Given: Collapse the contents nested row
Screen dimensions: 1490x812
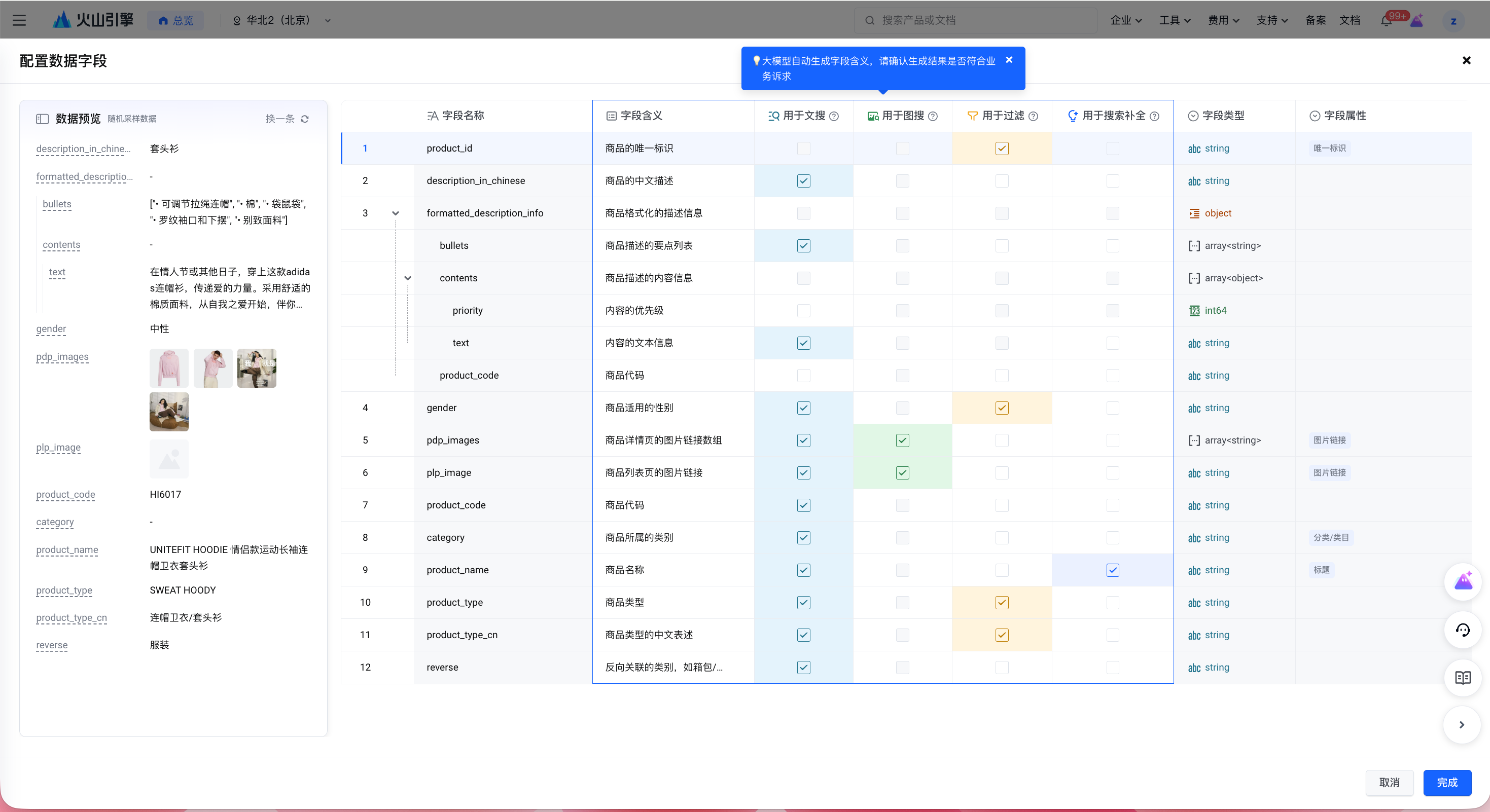Looking at the screenshot, I should (408, 278).
